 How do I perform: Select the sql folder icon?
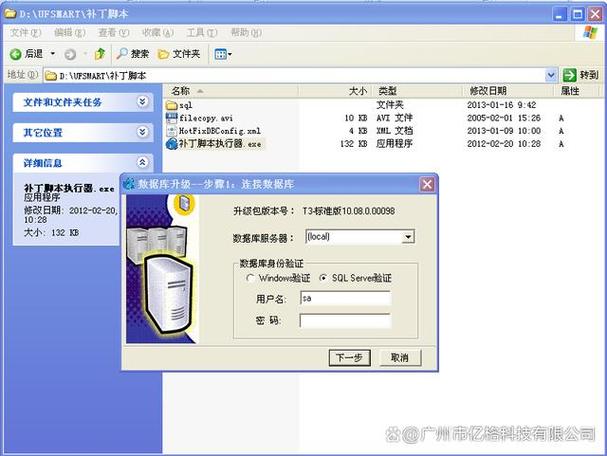[x=171, y=105]
